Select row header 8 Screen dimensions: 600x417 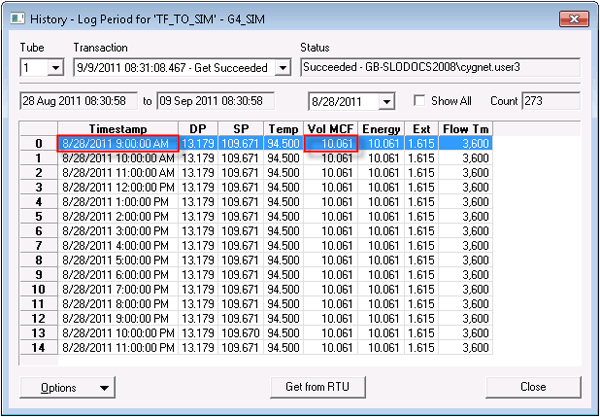39,260
